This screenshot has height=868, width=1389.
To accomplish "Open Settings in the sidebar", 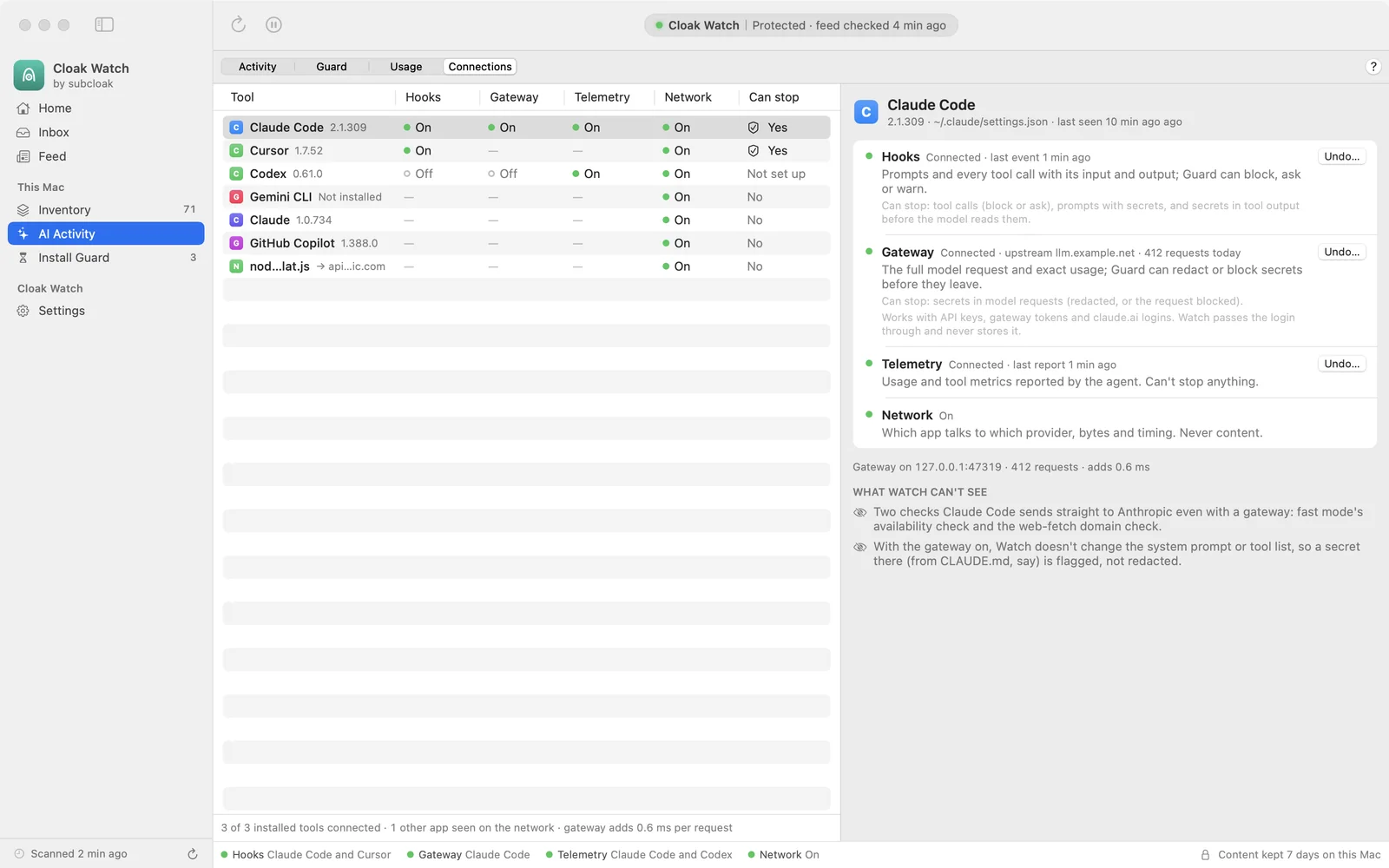I will point(106,311).
